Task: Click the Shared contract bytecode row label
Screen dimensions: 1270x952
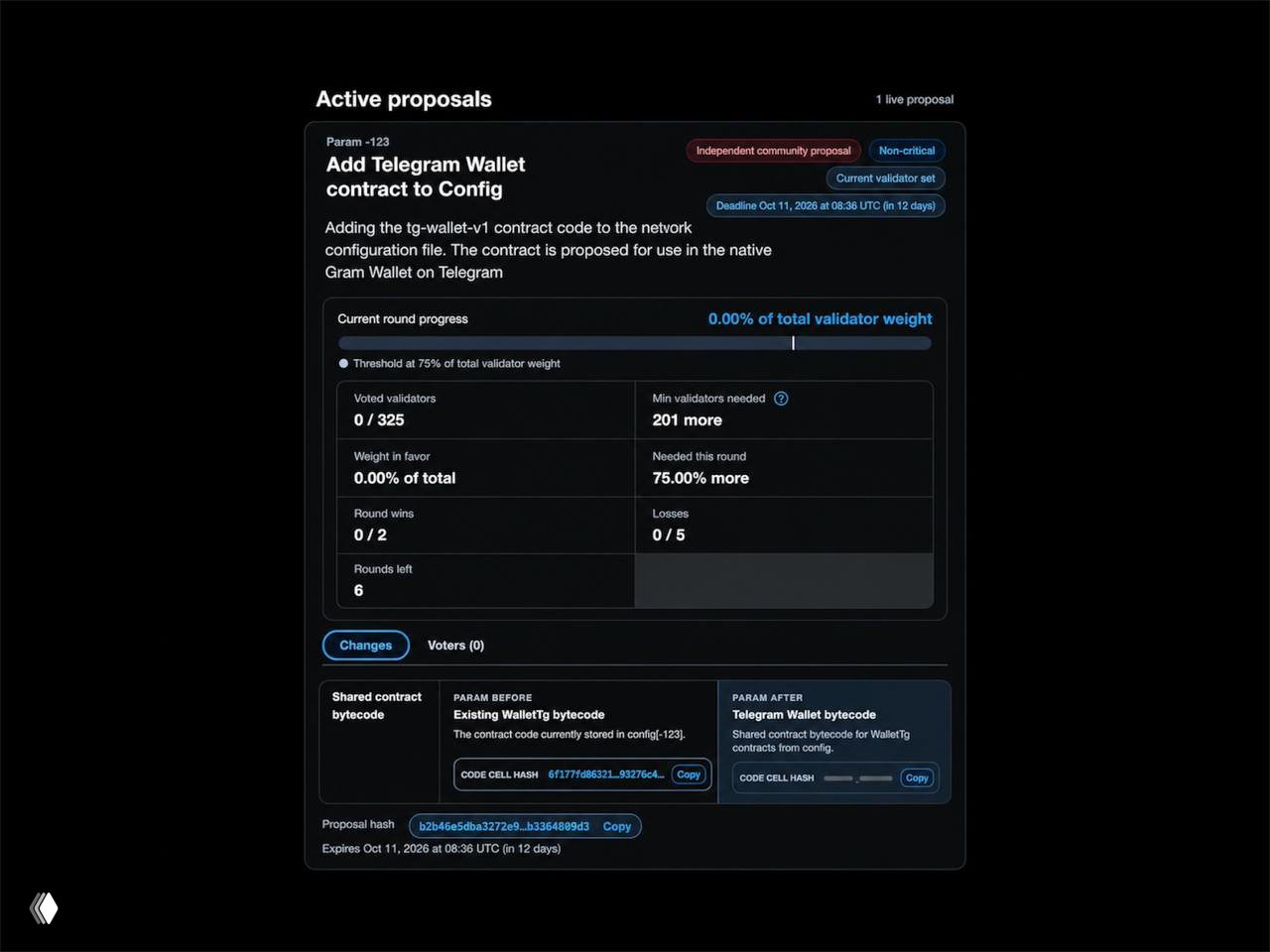Action: pos(377,706)
